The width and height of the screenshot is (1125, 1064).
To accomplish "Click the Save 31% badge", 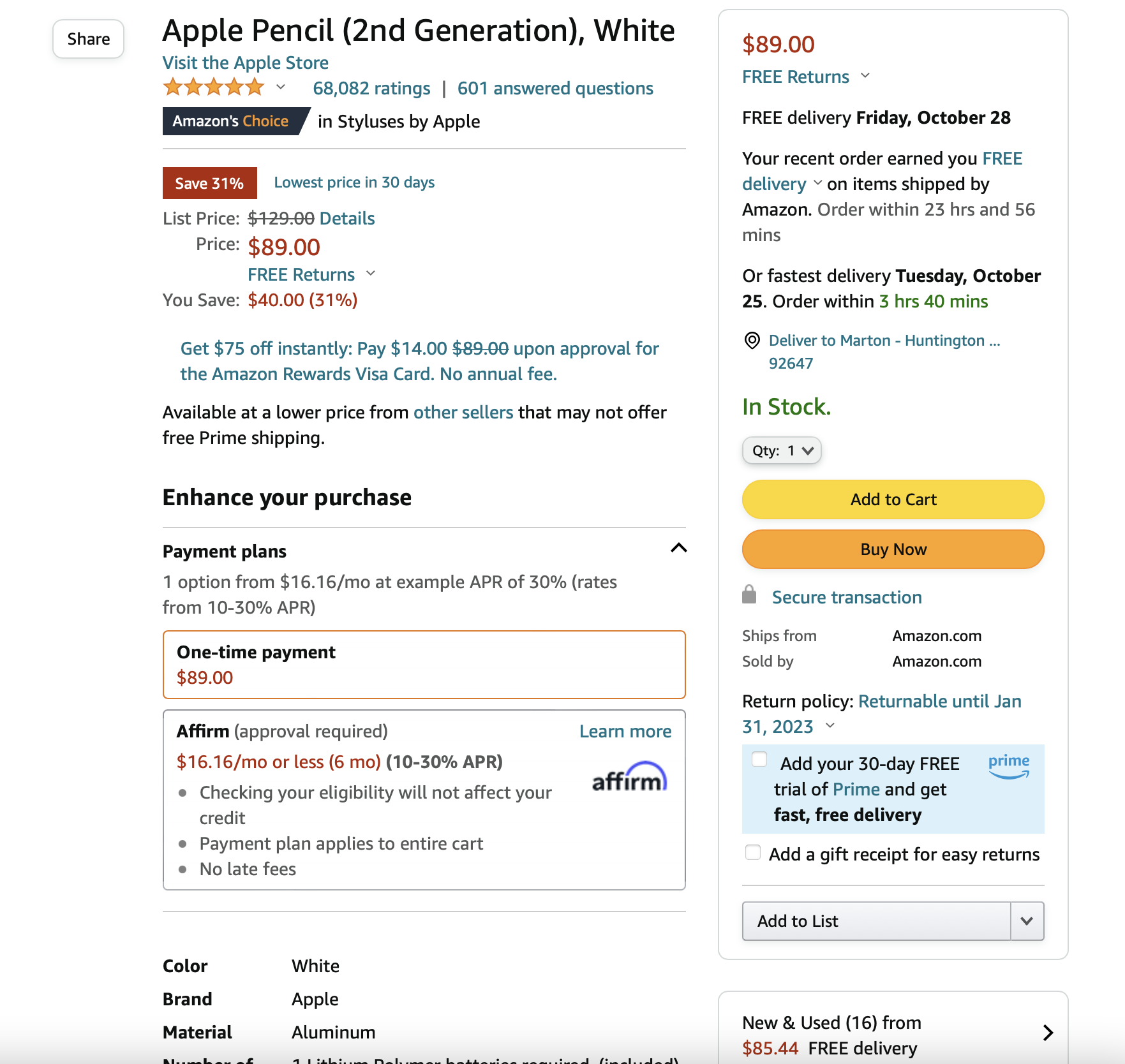I will 209,183.
